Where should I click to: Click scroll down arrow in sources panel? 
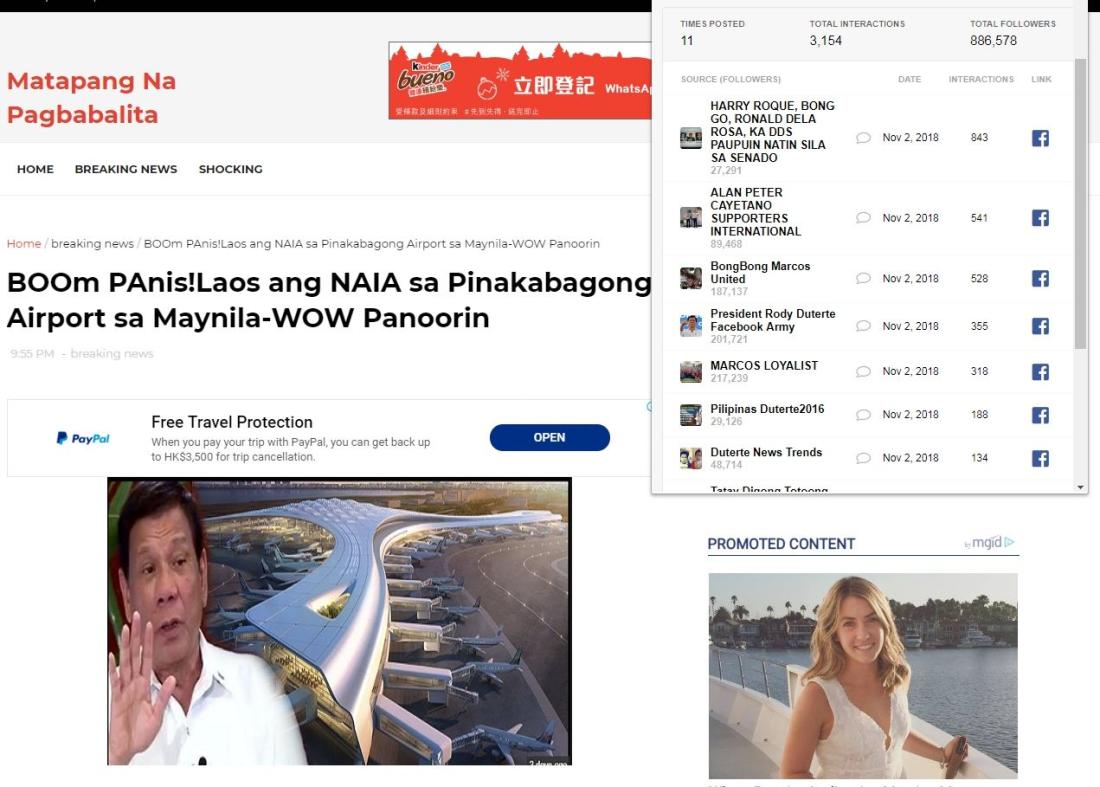[1080, 487]
